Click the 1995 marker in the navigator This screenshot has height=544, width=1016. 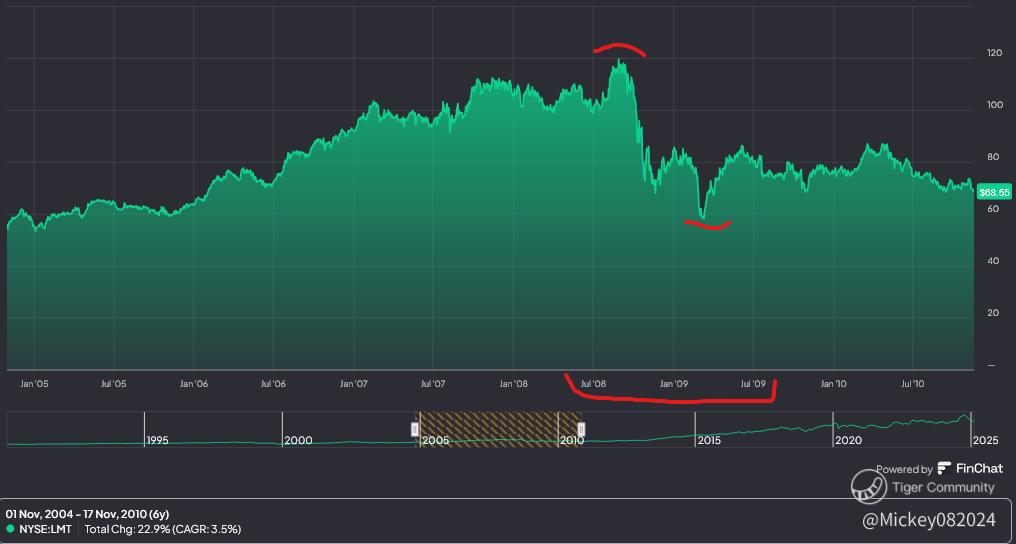tap(157, 440)
